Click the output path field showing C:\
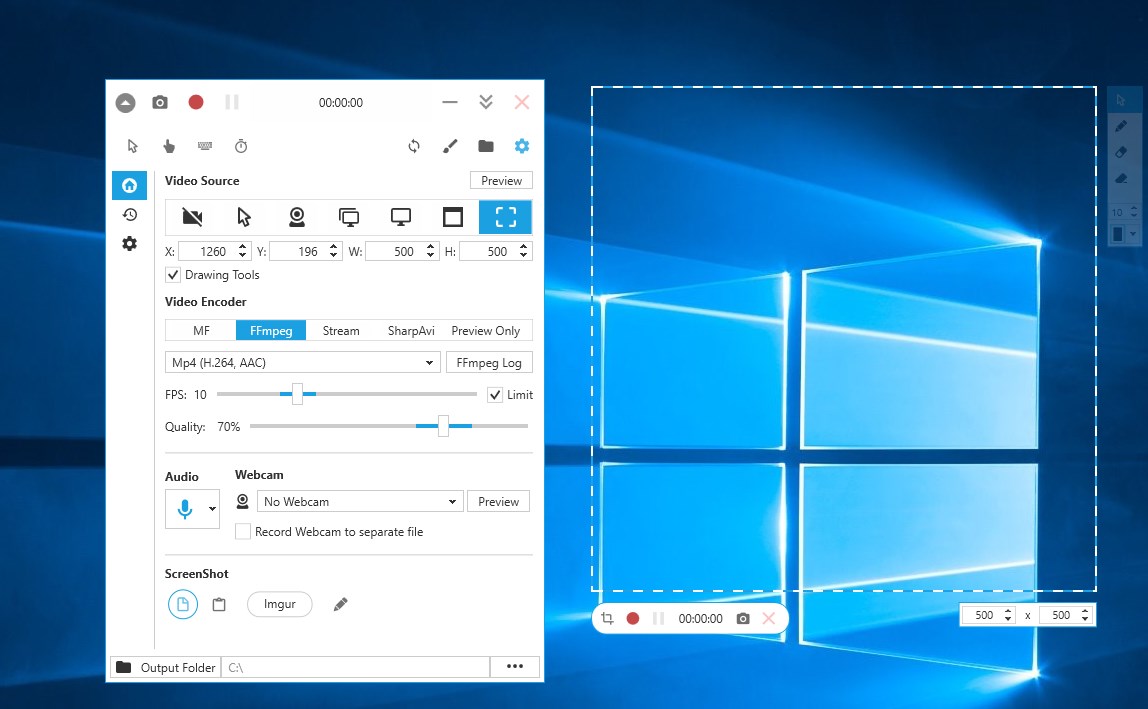Screen dimensions: 1148x709 click(355, 667)
